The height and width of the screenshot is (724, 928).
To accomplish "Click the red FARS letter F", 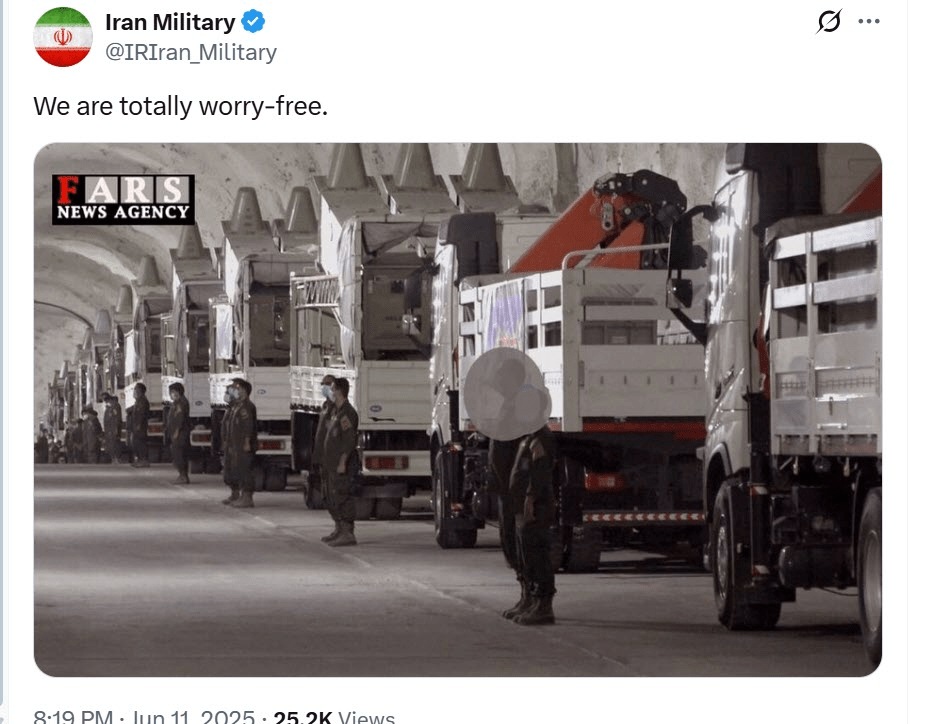I will (x=68, y=190).
